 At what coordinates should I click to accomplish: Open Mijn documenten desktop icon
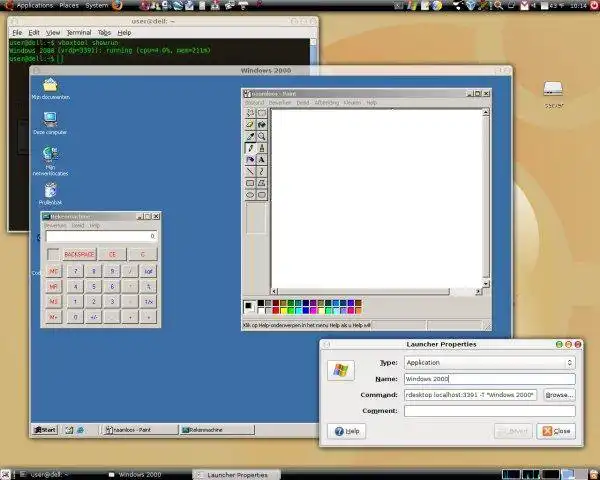click(x=51, y=89)
